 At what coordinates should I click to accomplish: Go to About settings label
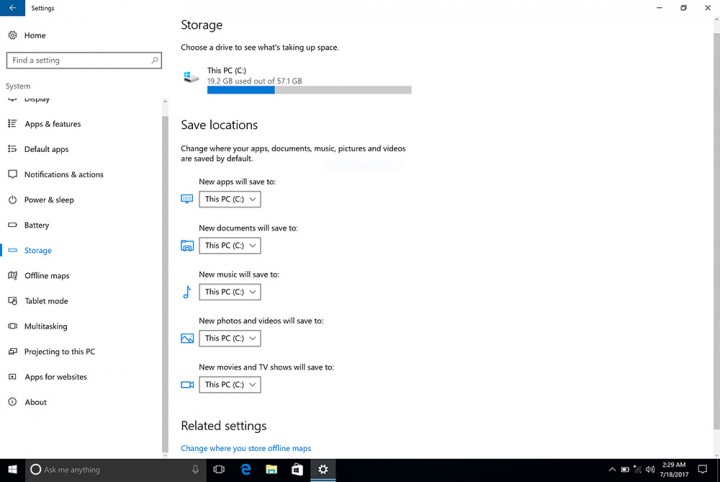[x=36, y=402]
